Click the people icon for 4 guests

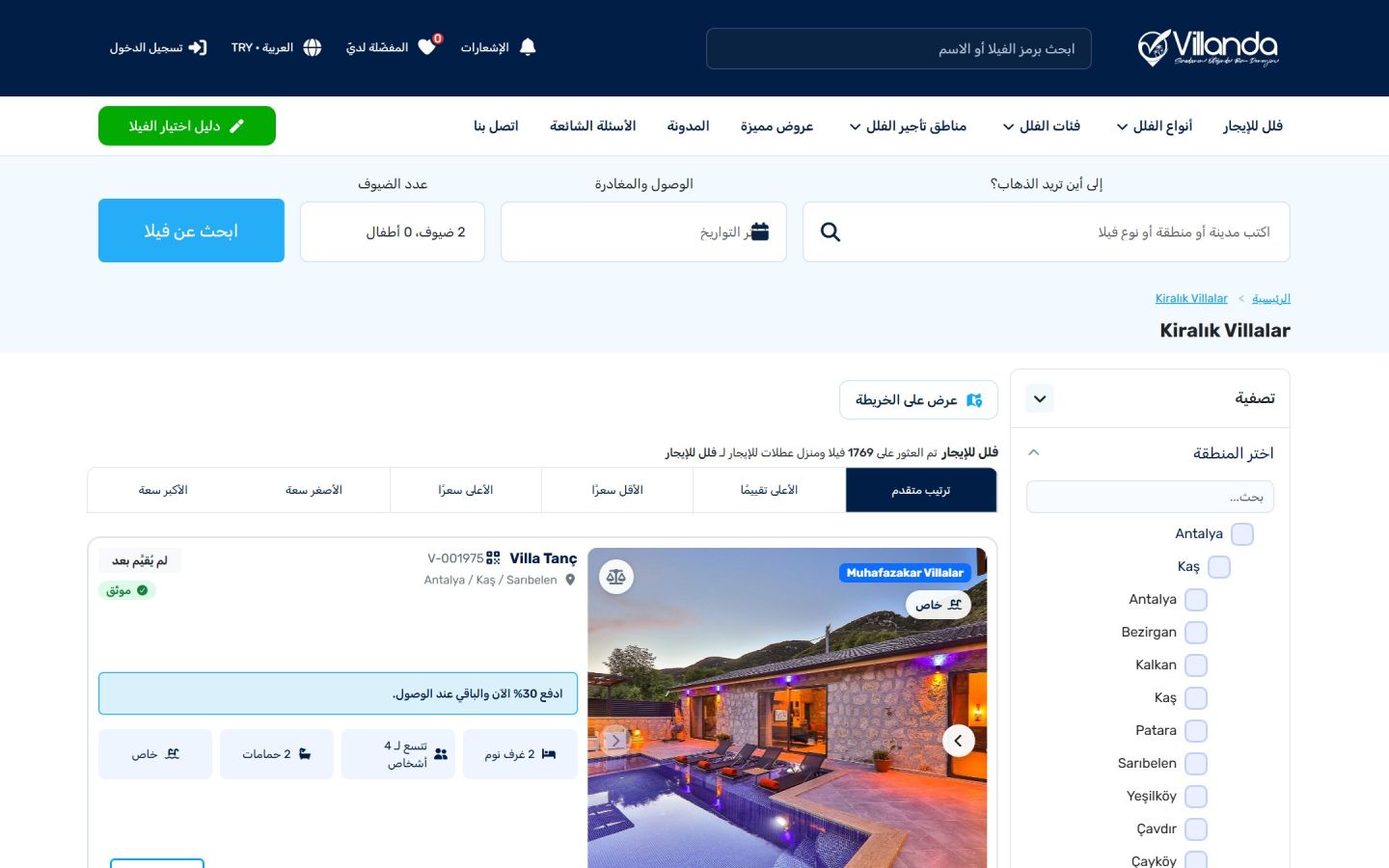click(x=441, y=754)
